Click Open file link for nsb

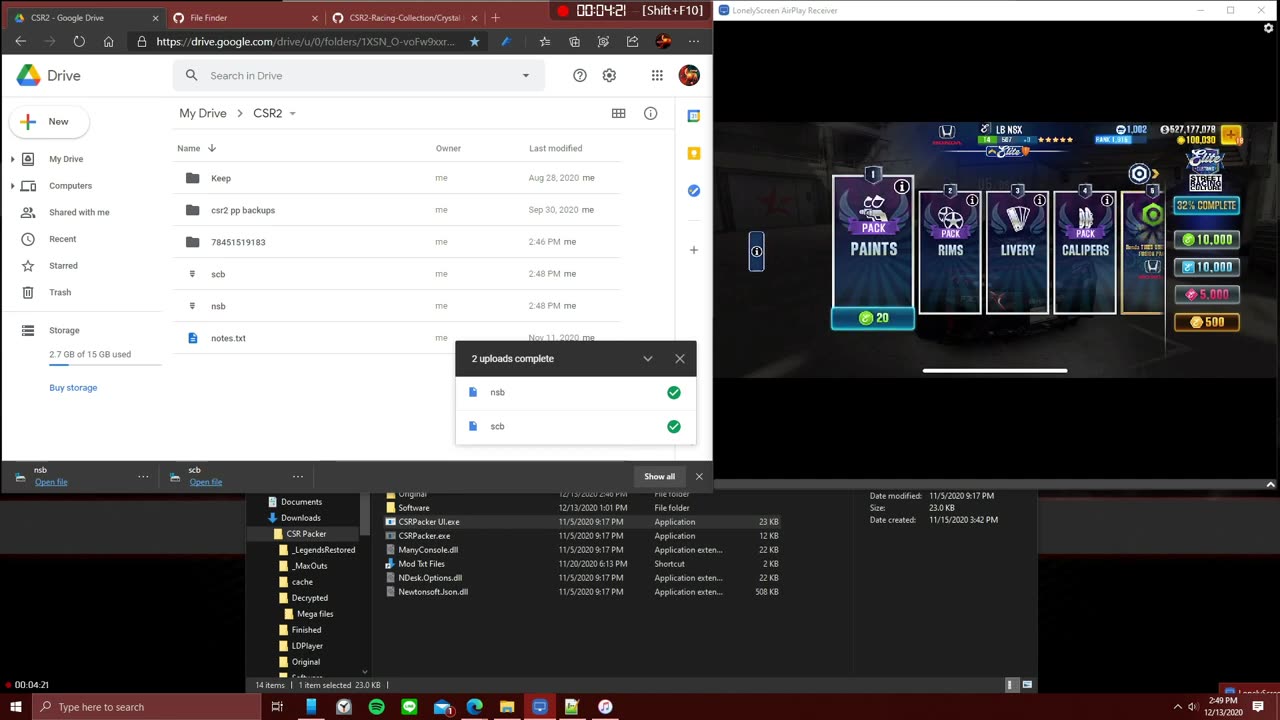click(x=51, y=482)
